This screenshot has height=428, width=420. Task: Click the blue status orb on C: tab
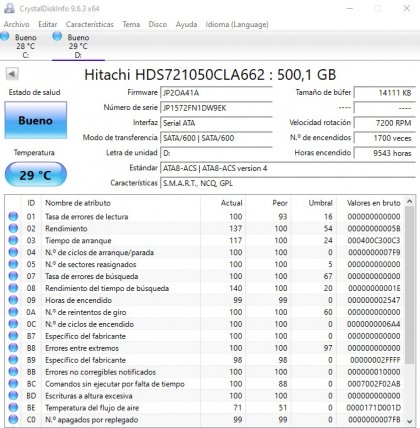pos(5,36)
